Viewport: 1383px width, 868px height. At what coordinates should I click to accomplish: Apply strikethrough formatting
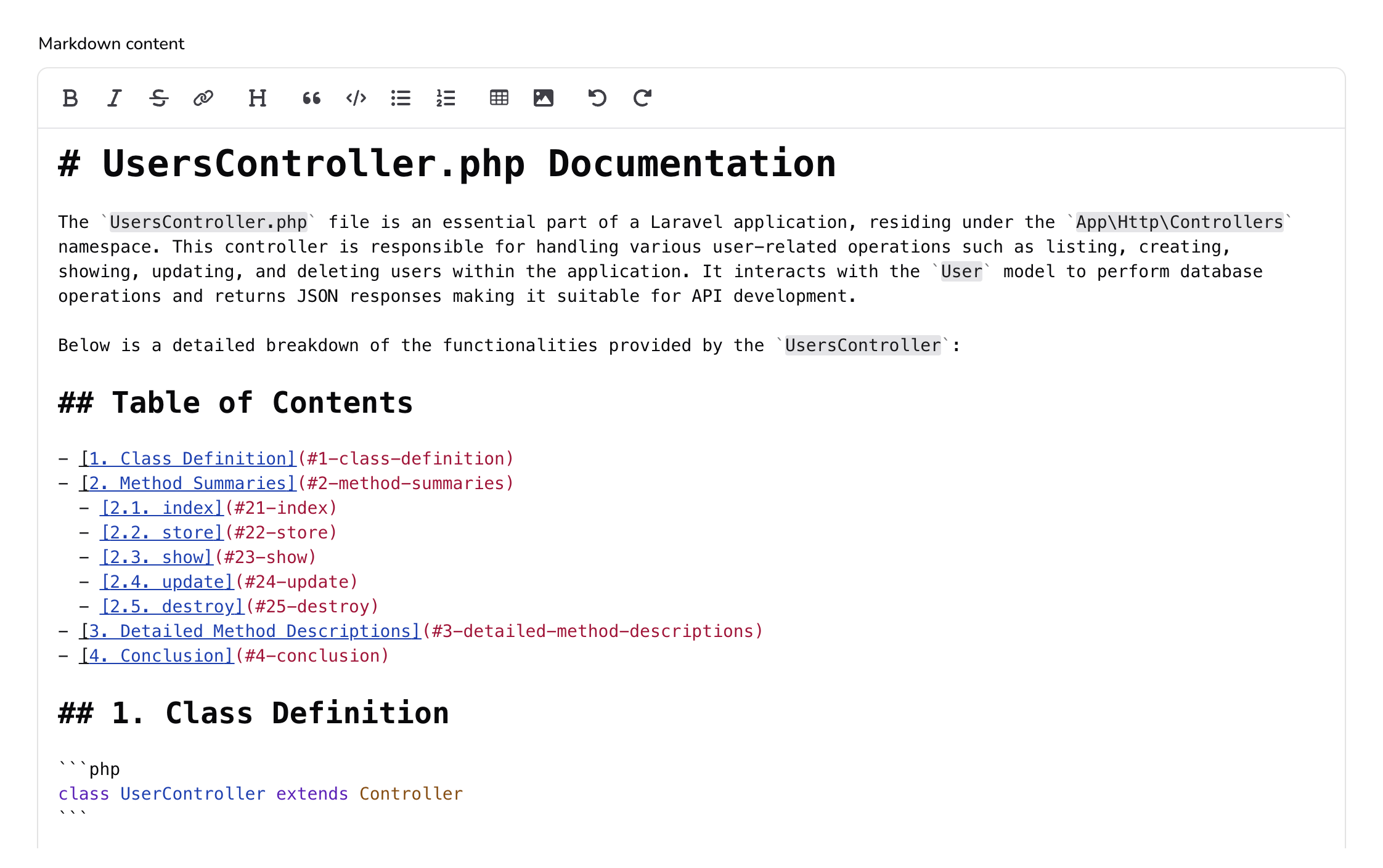pyautogui.click(x=159, y=98)
